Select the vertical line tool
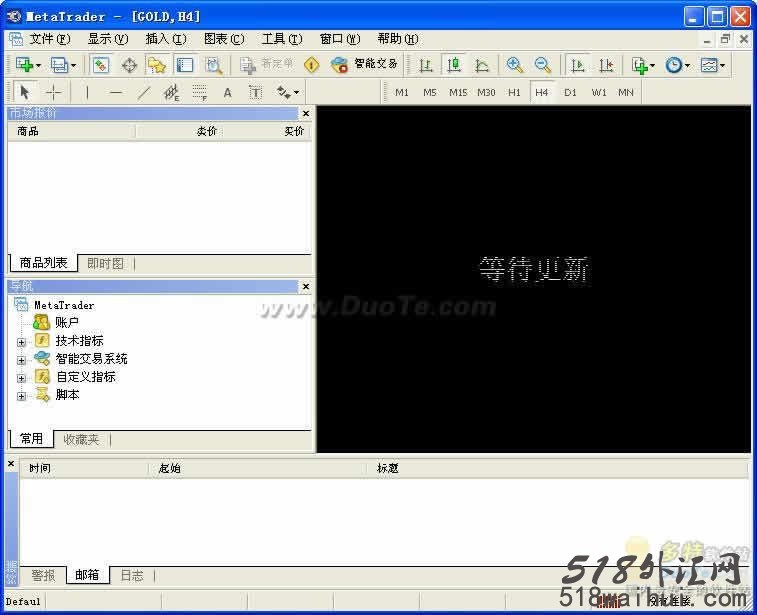This screenshot has height=615, width=757. click(x=87, y=92)
